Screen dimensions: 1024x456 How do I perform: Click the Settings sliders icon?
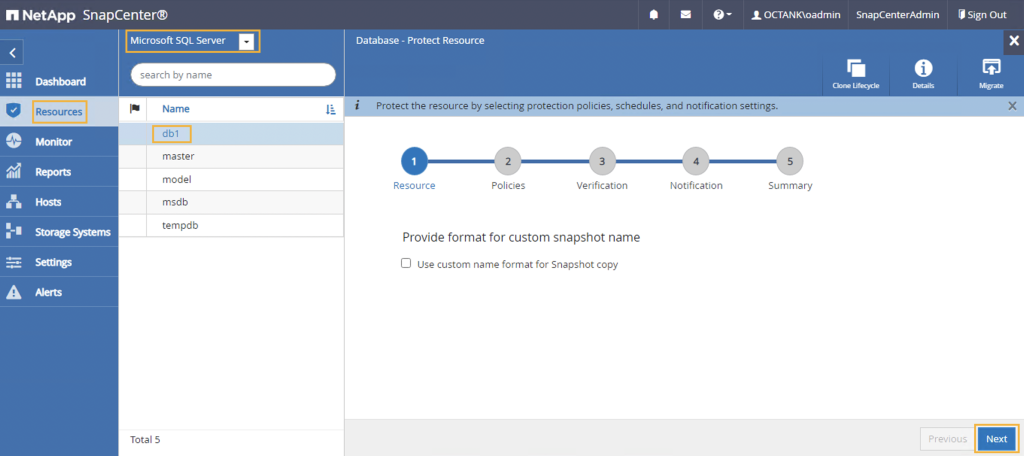pos(13,262)
